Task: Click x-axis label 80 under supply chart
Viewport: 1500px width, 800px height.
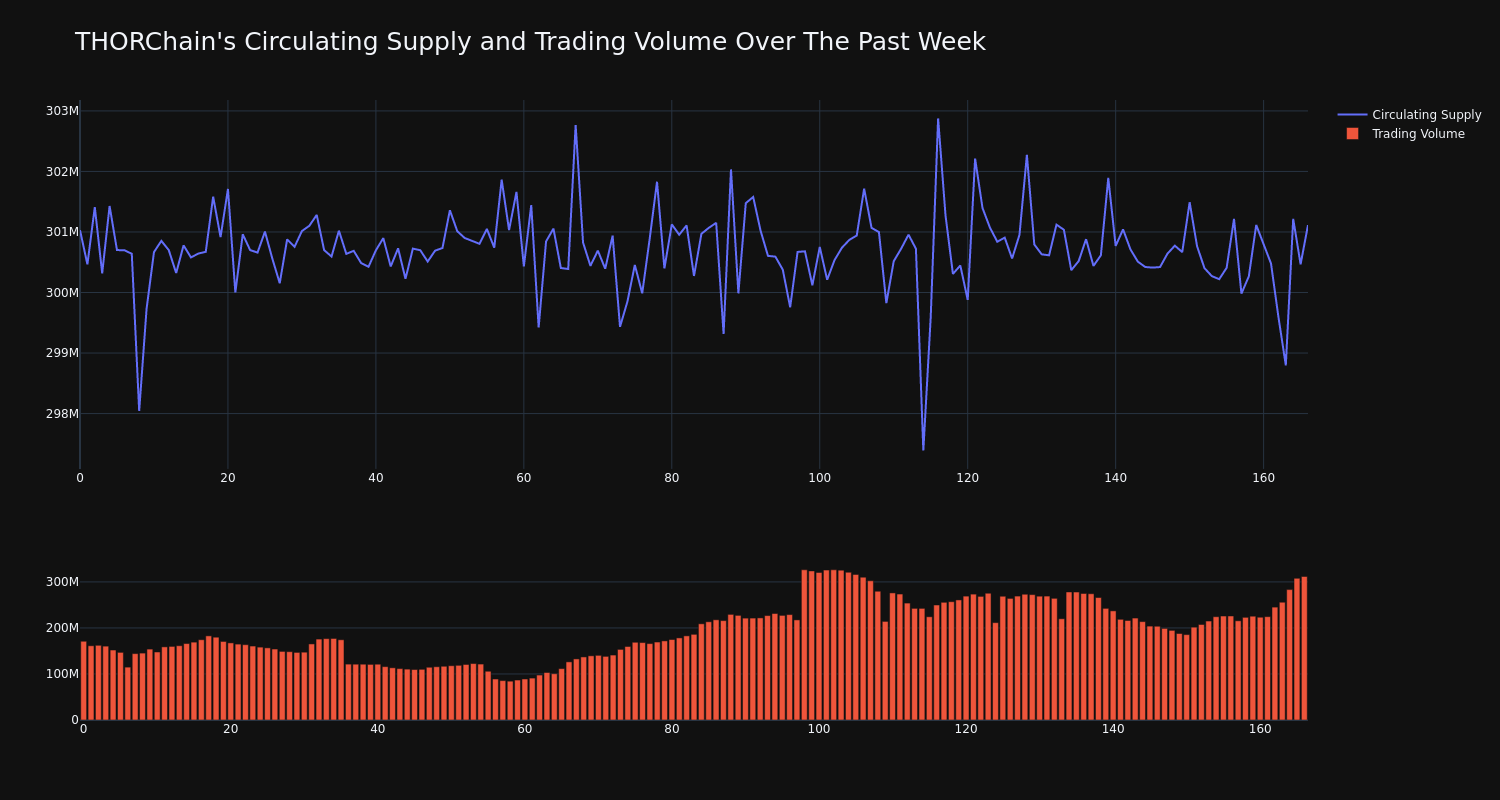Action: click(672, 478)
